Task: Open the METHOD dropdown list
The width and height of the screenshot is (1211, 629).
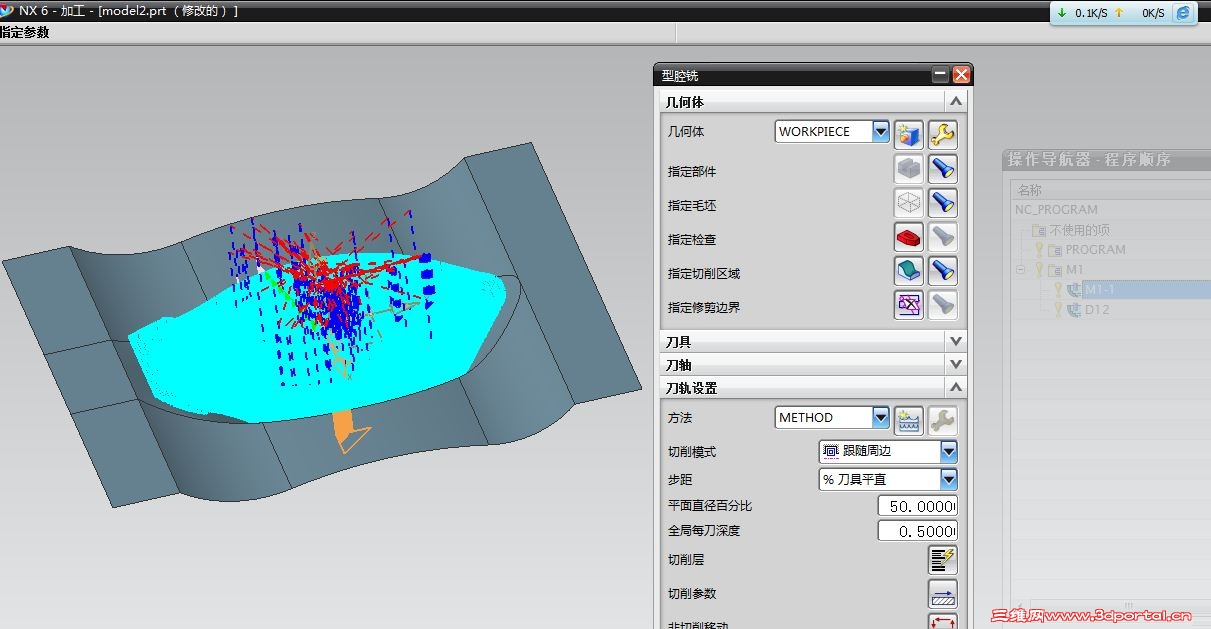Action: click(x=880, y=417)
